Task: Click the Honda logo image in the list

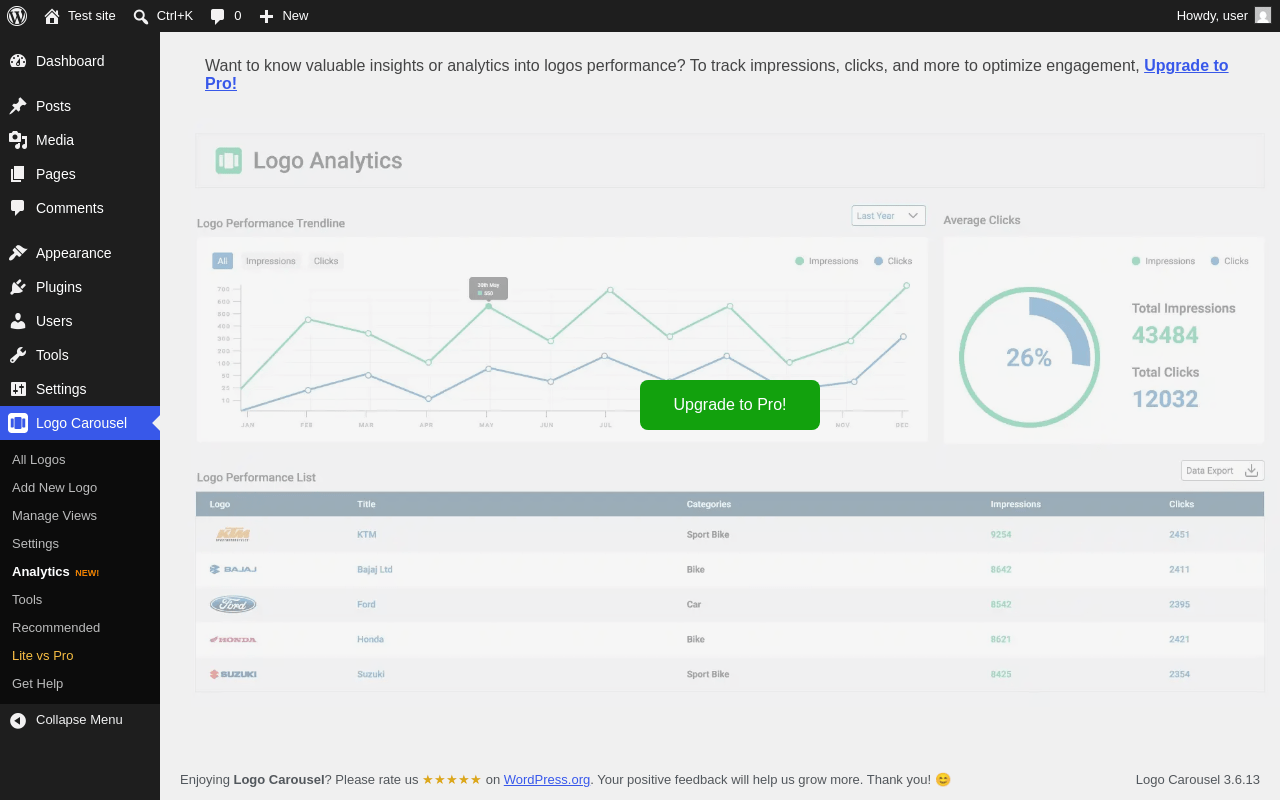Action: (233, 639)
